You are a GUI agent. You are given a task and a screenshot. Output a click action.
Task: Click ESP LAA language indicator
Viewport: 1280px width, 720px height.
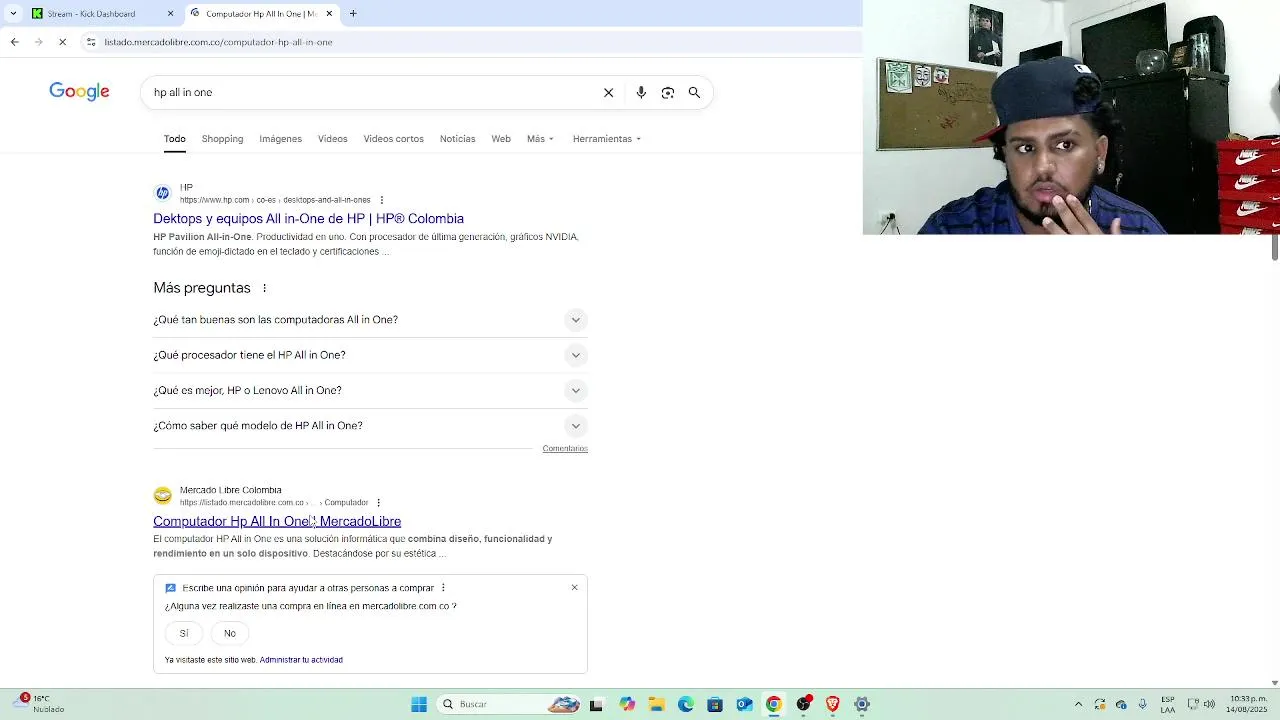pos(1168,704)
